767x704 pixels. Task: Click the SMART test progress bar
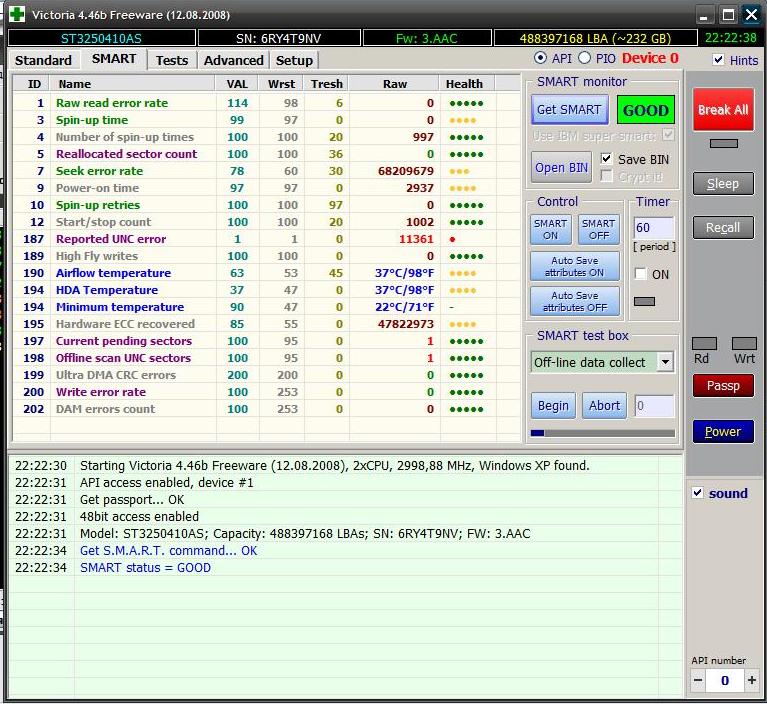[603, 433]
